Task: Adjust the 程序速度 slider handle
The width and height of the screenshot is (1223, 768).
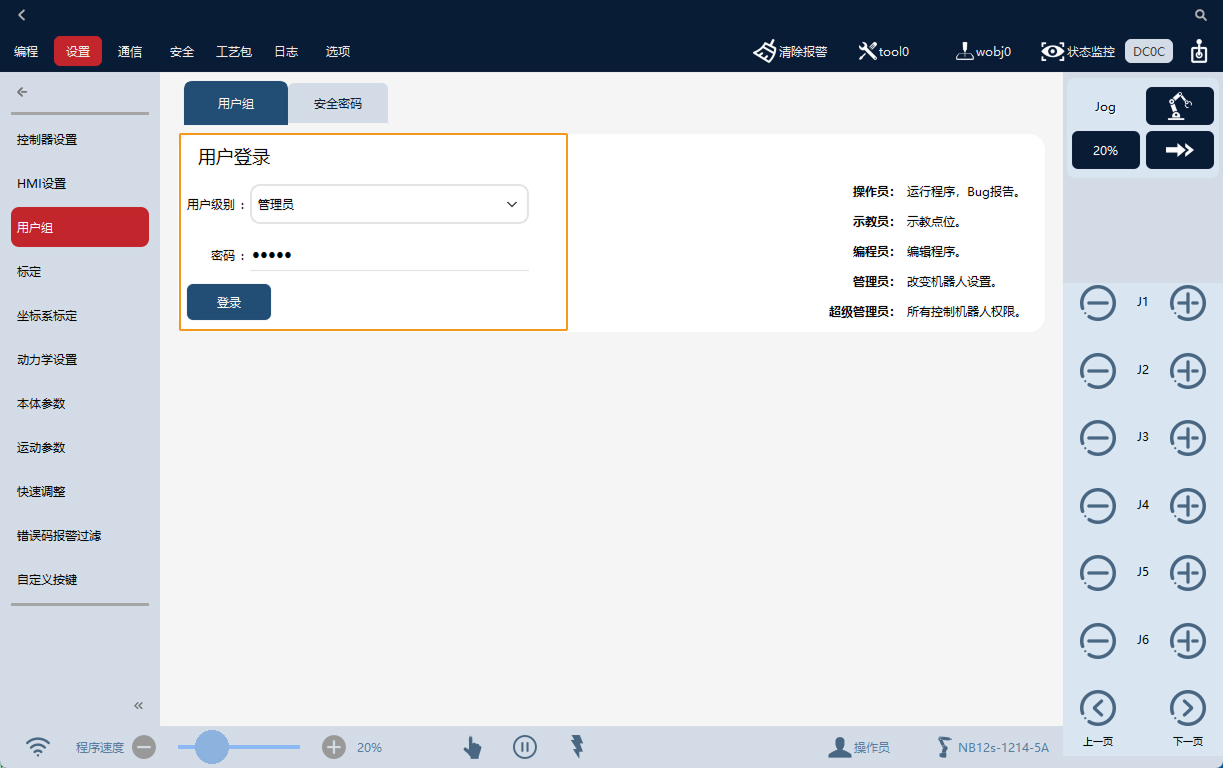Action: (x=211, y=747)
